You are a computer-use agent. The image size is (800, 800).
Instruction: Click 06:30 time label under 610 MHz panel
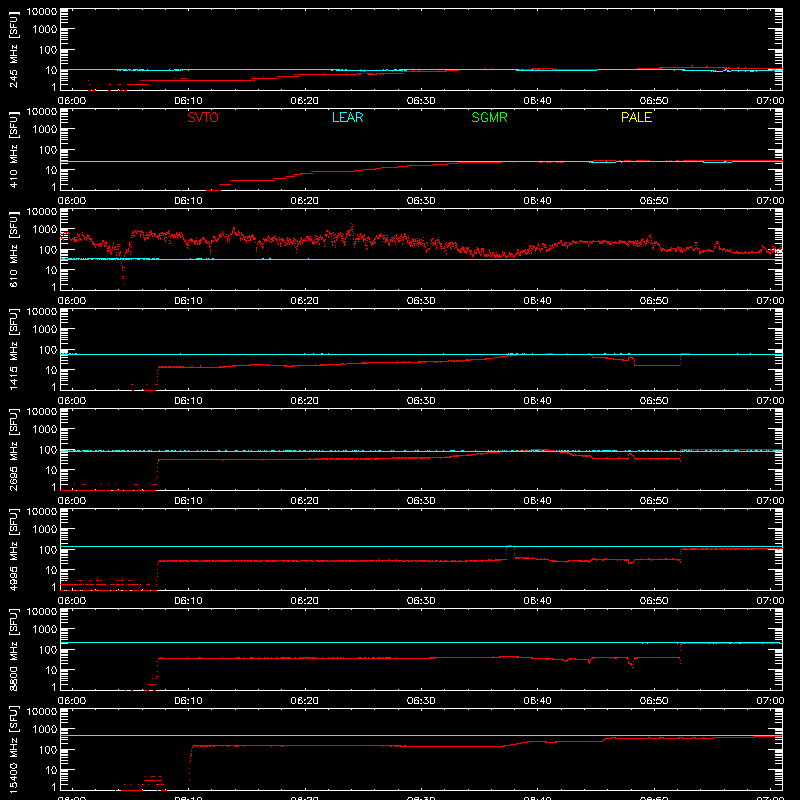click(421, 301)
